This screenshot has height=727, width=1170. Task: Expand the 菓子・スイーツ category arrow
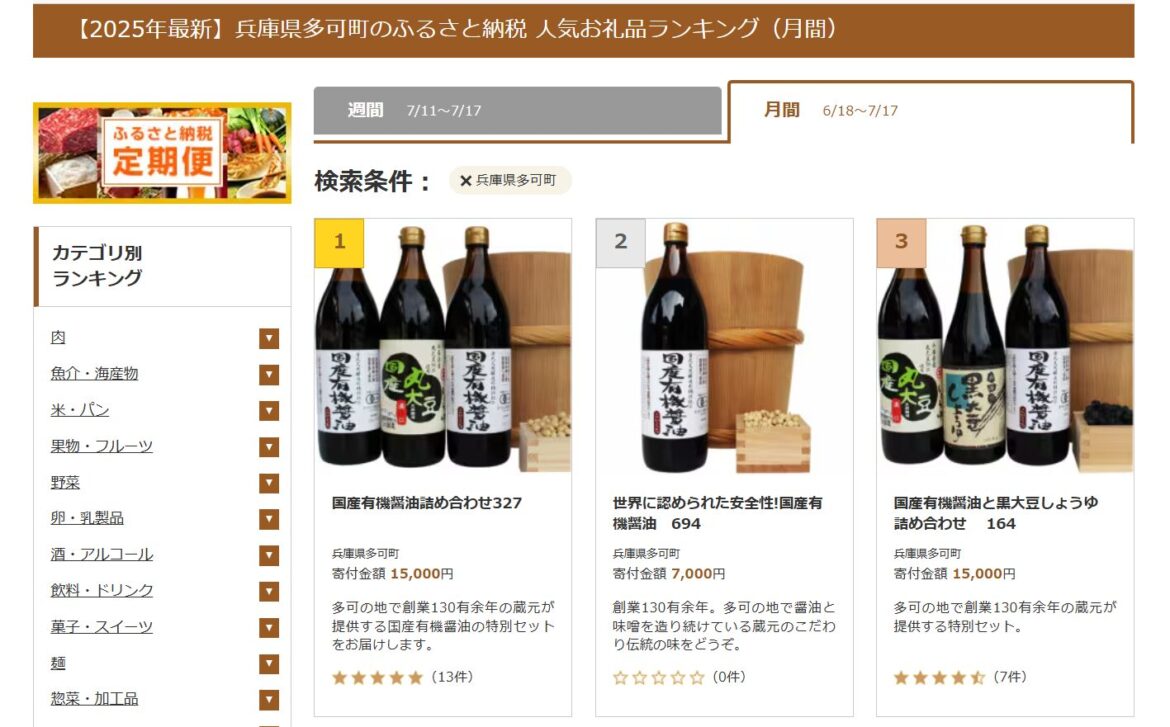tap(269, 628)
